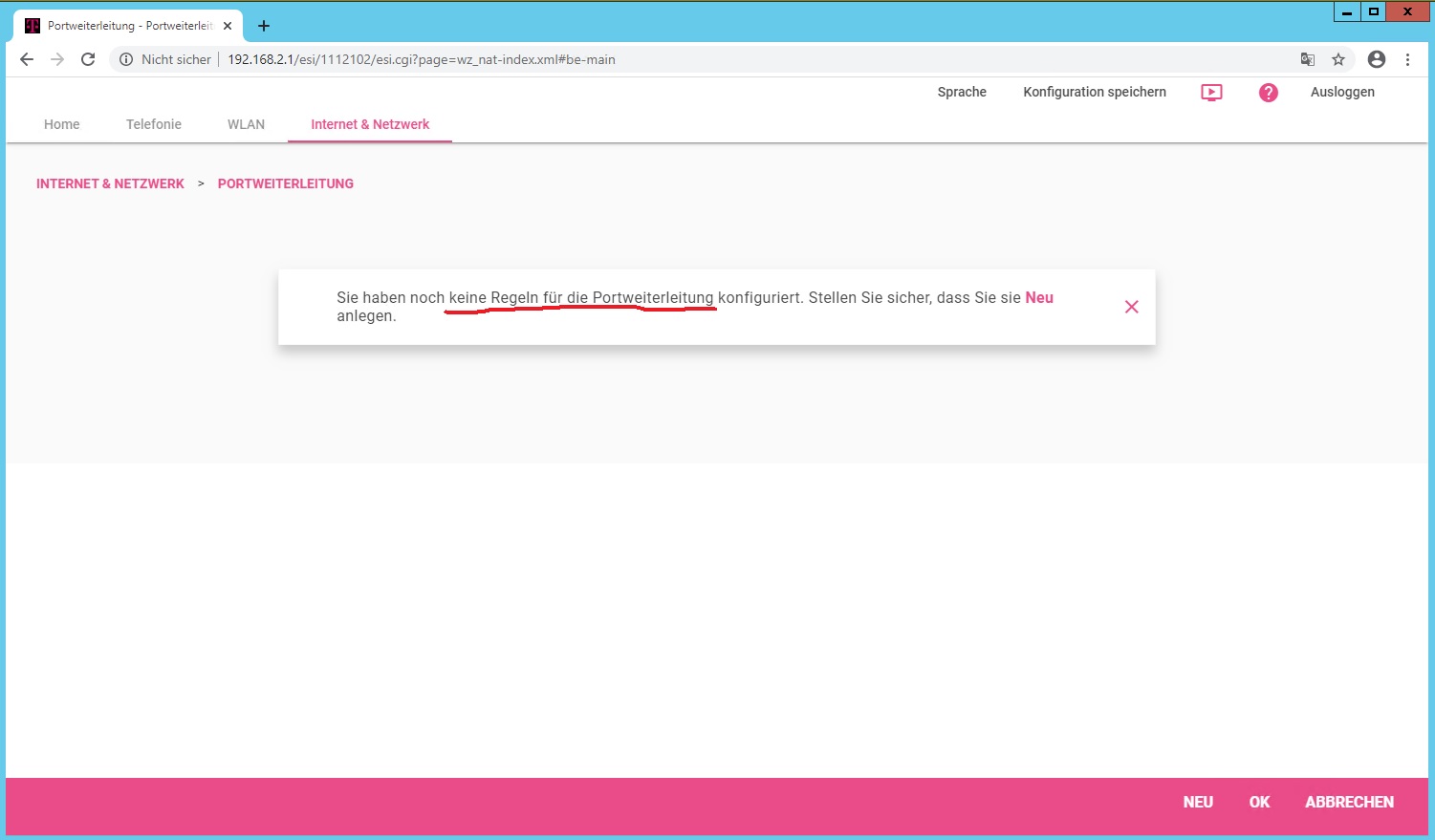1435x840 pixels.
Task: Click the browser back arrow
Action: [x=27, y=59]
